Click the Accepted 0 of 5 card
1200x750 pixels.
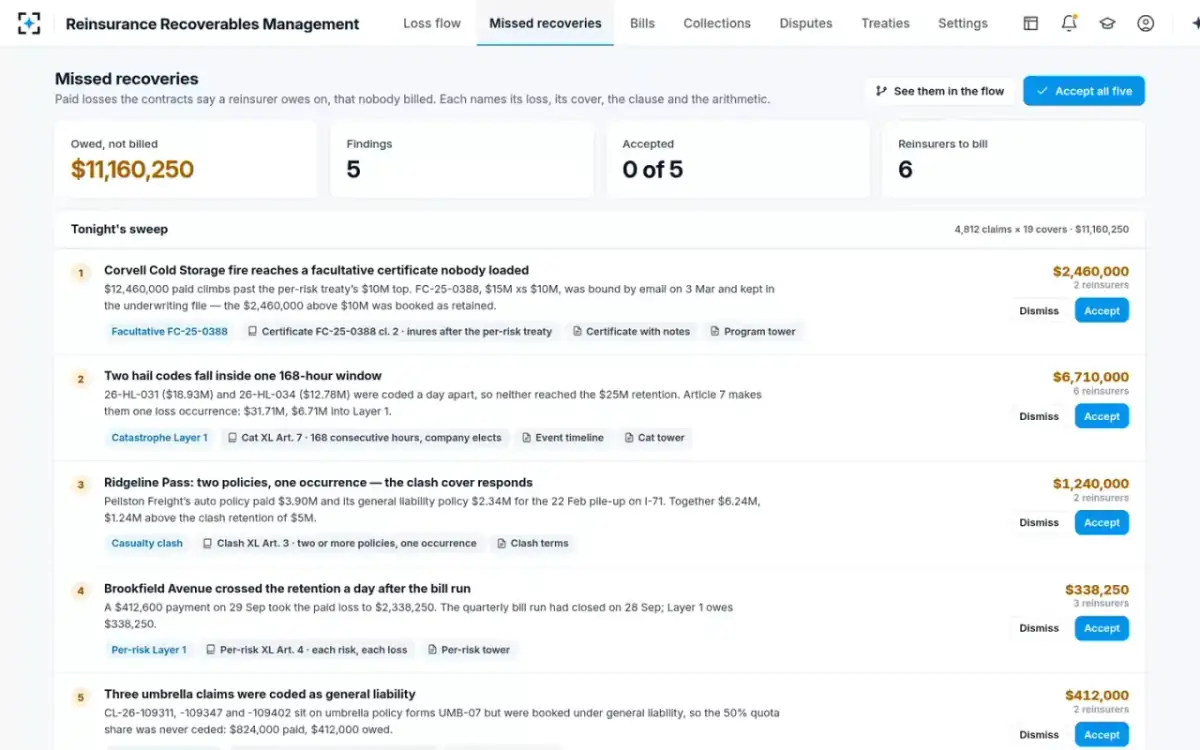tap(737, 160)
